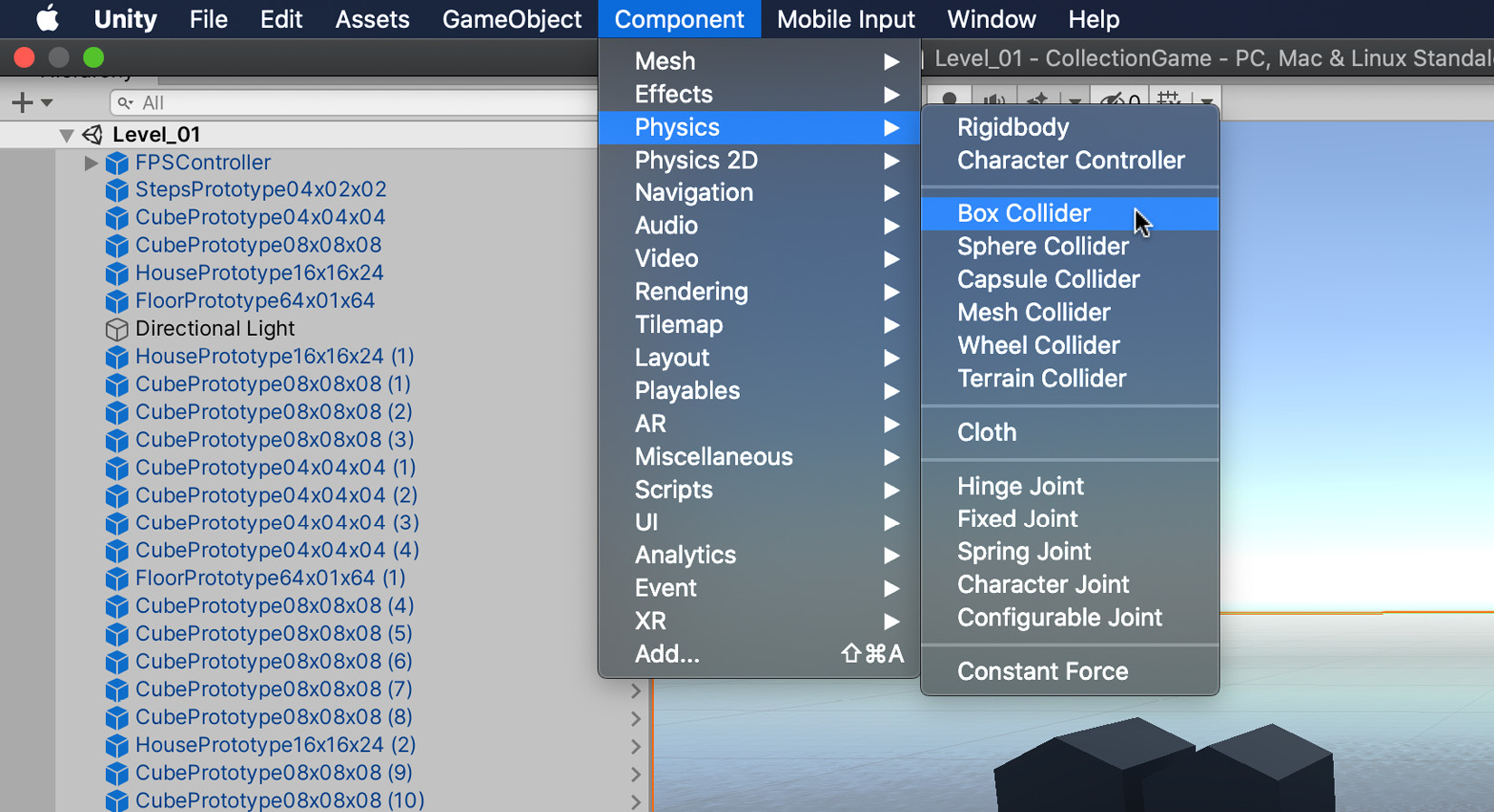Image resolution: width=1494 pixels, height=812 pixels.
Task: Open the GameObject menu
Action: 512,19
